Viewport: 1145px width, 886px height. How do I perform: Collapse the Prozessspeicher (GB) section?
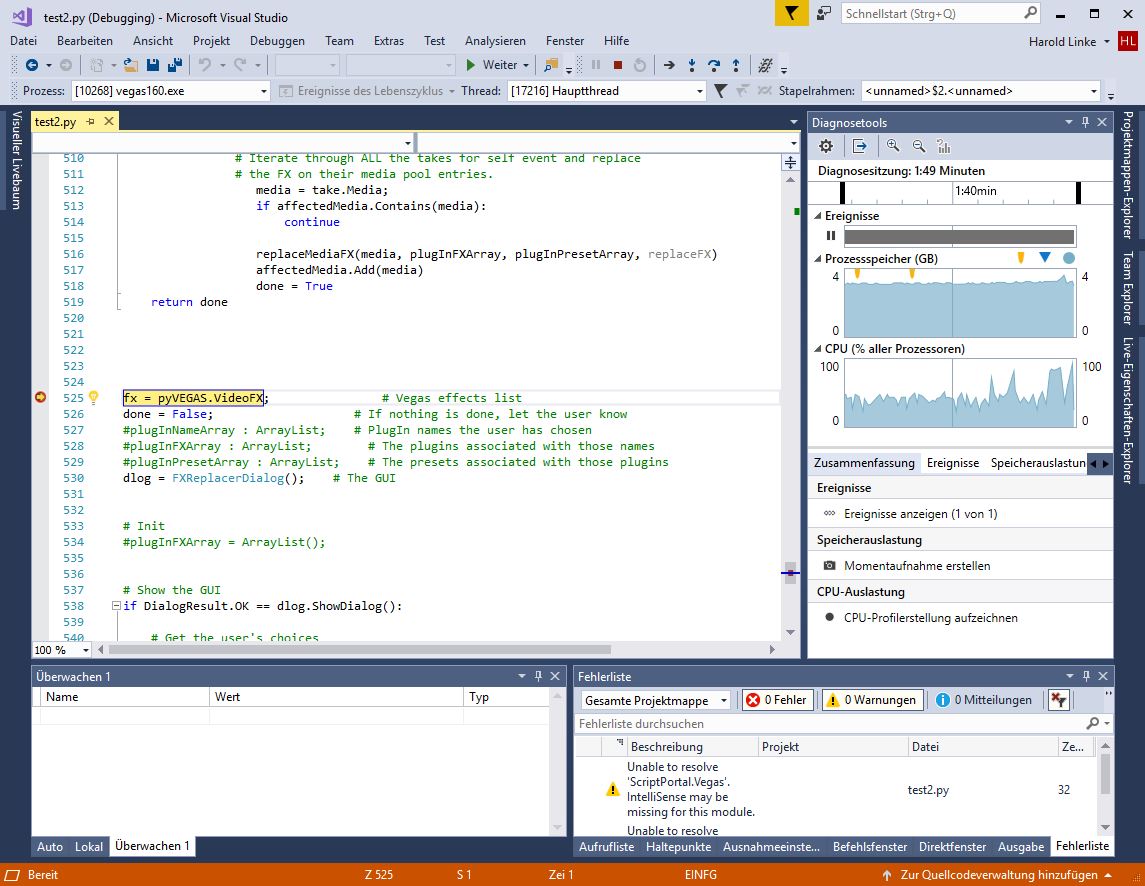818,259
